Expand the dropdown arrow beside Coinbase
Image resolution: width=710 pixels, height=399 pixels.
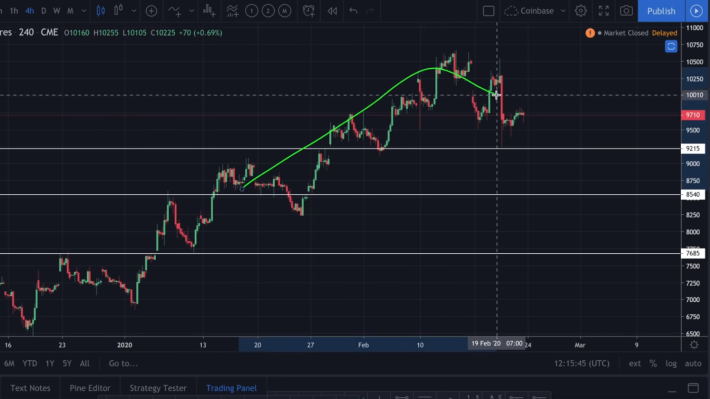[x=563, y=11]
